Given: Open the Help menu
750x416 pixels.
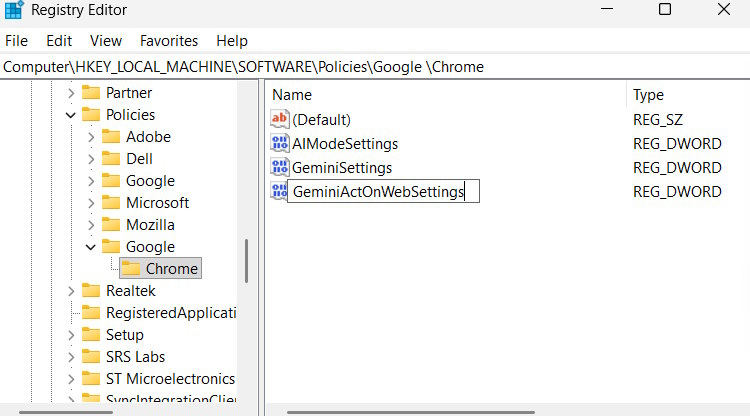Looking at the screenshot, I should pos(232,41).
